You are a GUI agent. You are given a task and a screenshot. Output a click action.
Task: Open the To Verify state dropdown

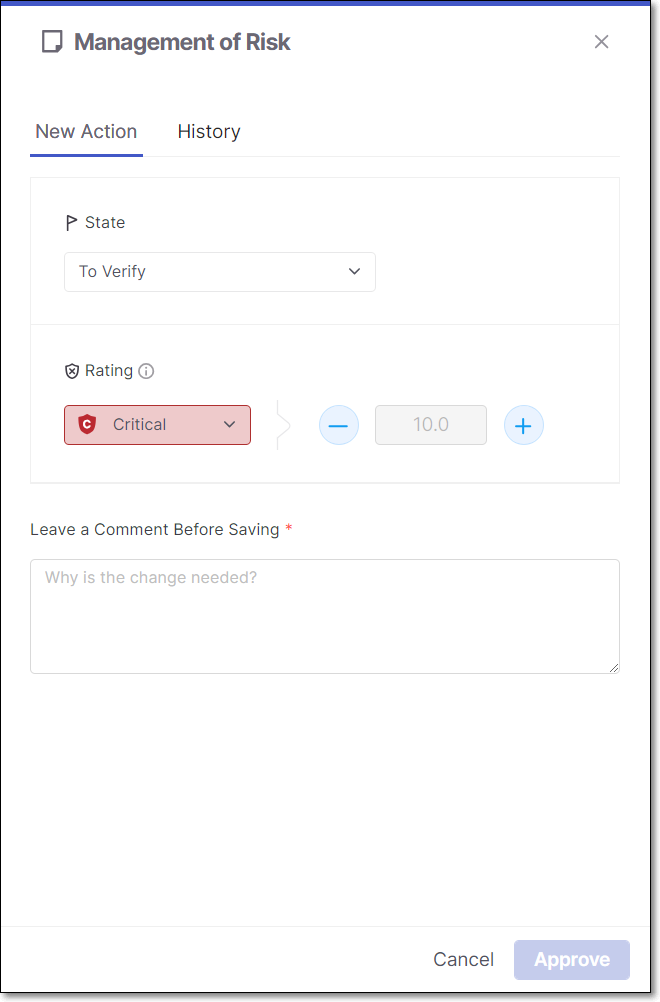coord(220,272)
